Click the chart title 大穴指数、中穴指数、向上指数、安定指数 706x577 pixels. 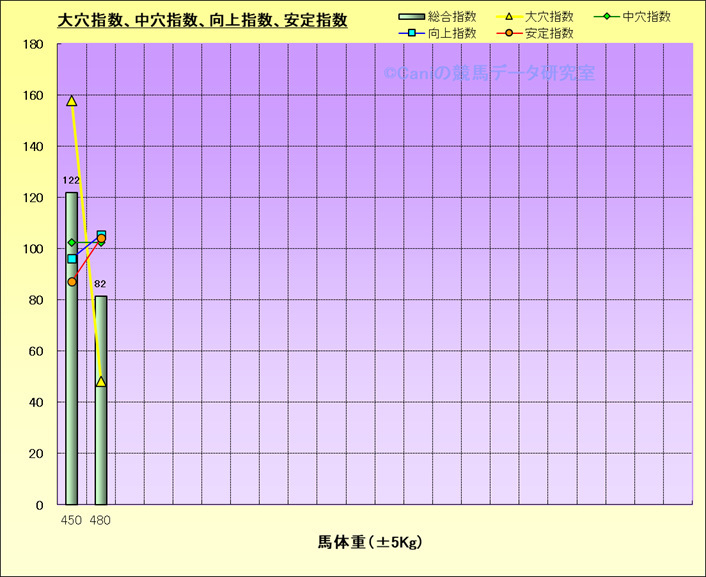pos(202,19)
